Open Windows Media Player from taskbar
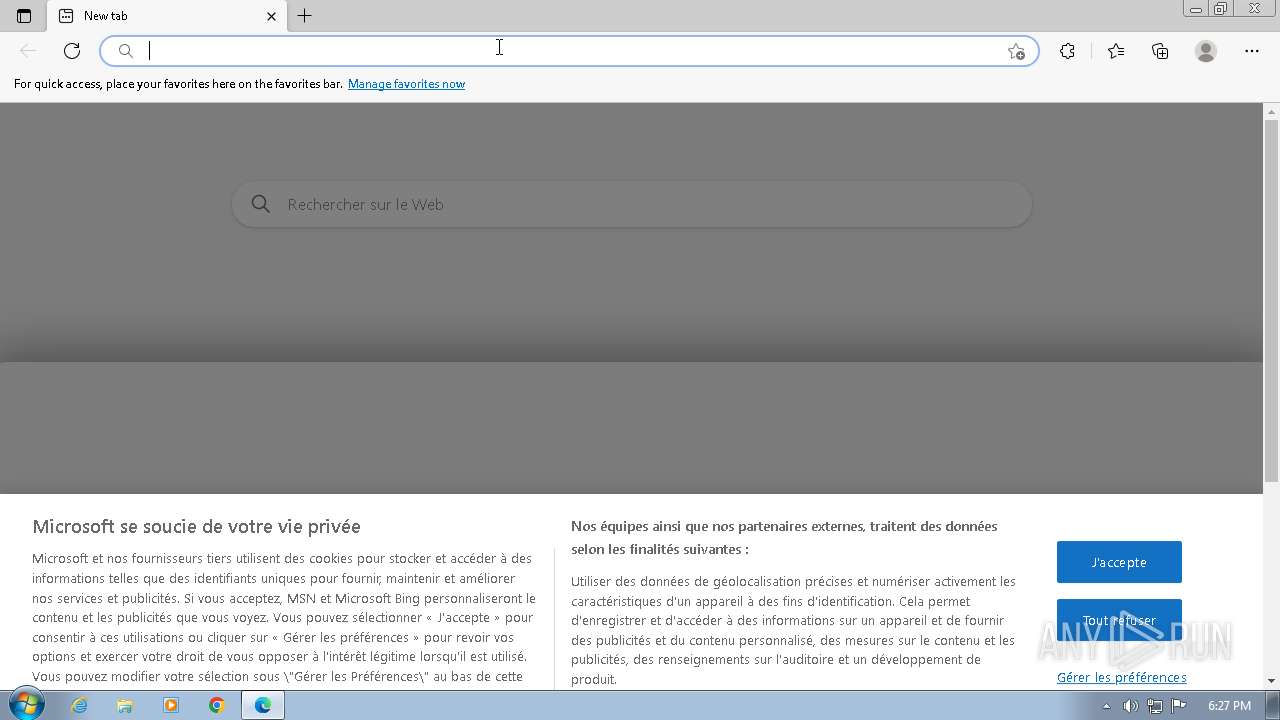This screenshot has height=720, width=1280. 171,705
